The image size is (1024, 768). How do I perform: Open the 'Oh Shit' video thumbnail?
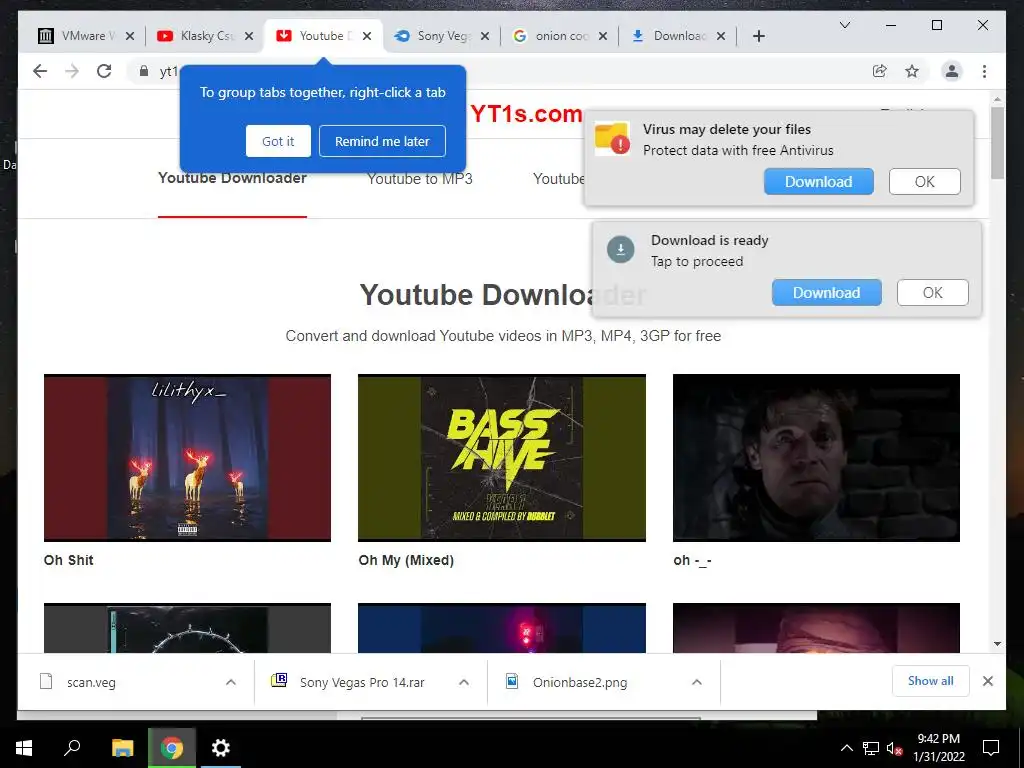point(187,457)
